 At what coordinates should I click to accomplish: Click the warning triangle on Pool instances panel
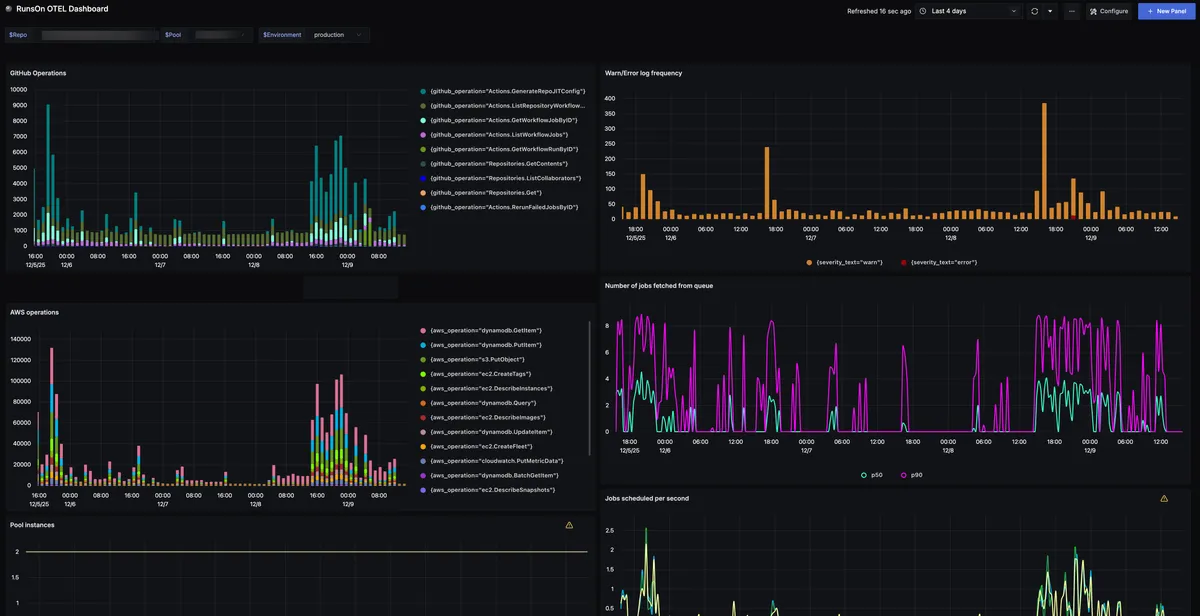click(569, 524)
